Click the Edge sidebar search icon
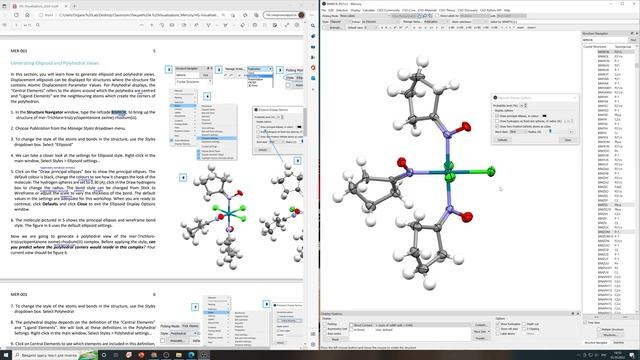 [313, 25]
